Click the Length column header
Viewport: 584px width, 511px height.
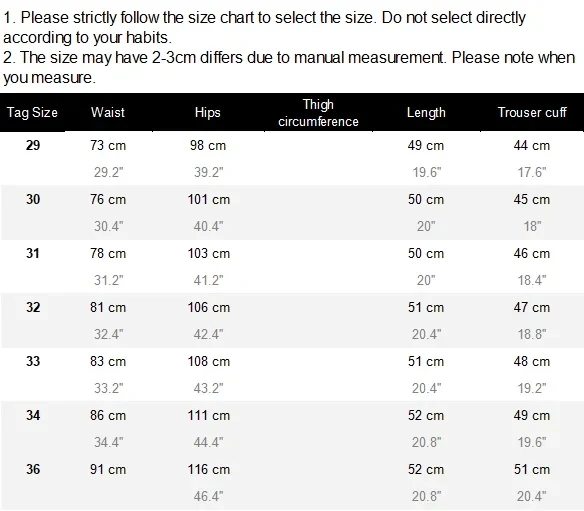point(426,112)
